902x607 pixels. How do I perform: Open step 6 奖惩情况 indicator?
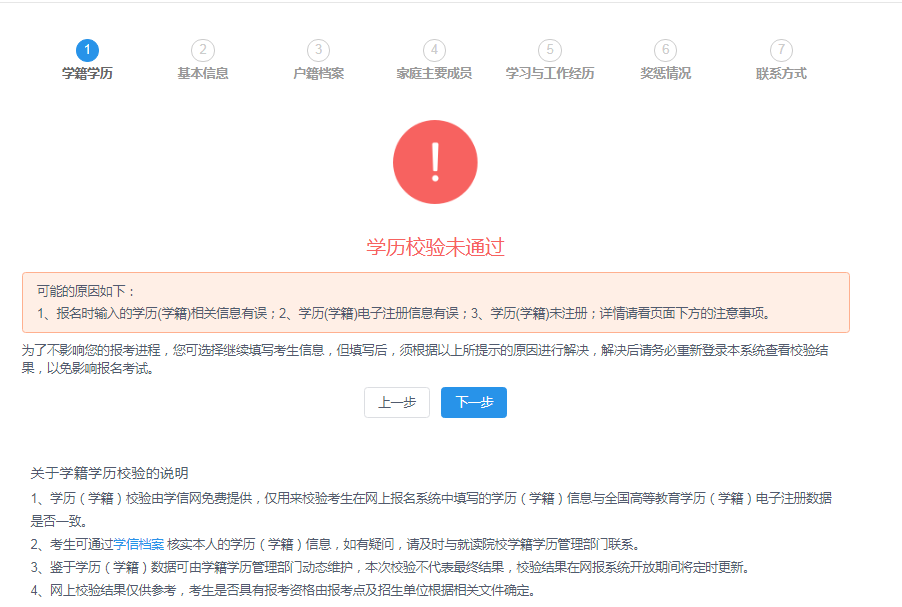click(x=665, y=49)
